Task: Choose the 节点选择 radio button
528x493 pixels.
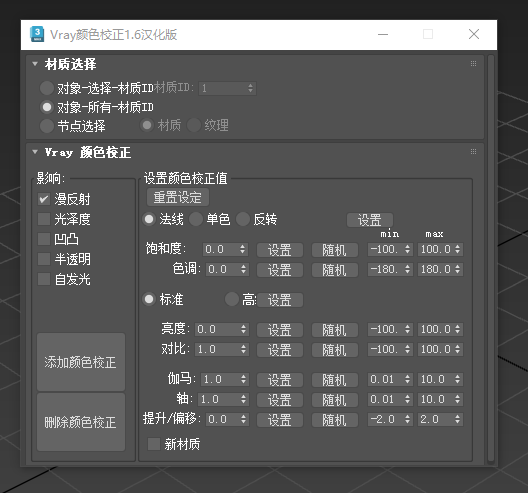Action: click(x=47, y=126)
